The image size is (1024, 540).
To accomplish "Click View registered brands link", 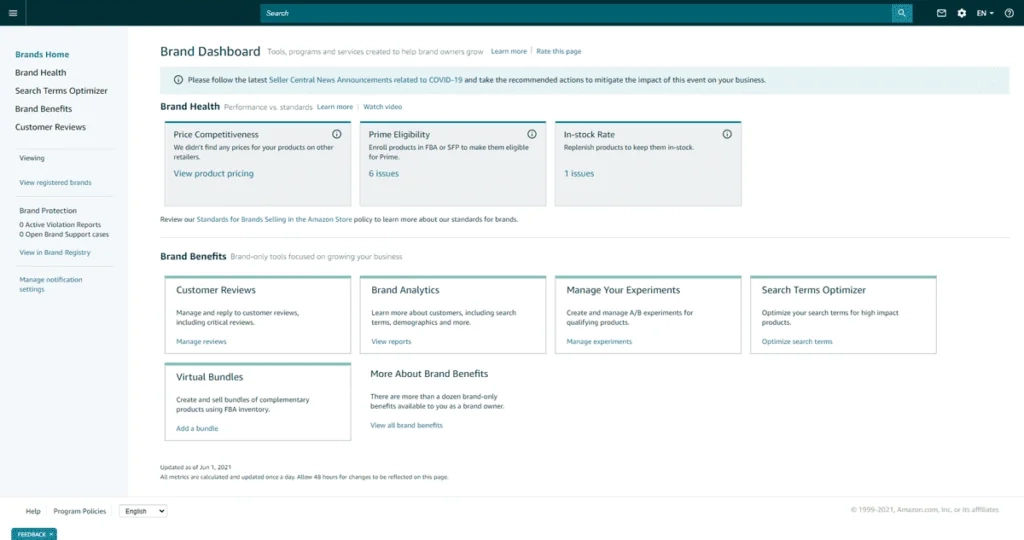I will point(56,183).
